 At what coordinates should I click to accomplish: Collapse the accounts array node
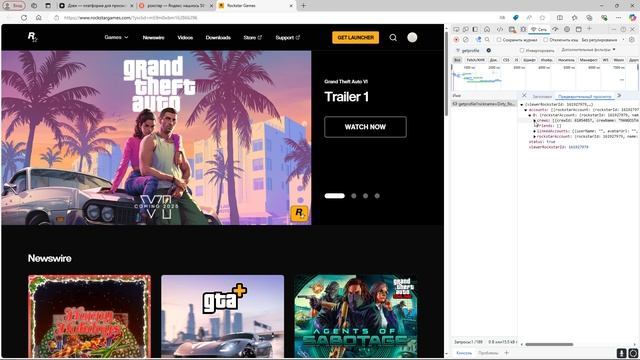pos(526,110)
